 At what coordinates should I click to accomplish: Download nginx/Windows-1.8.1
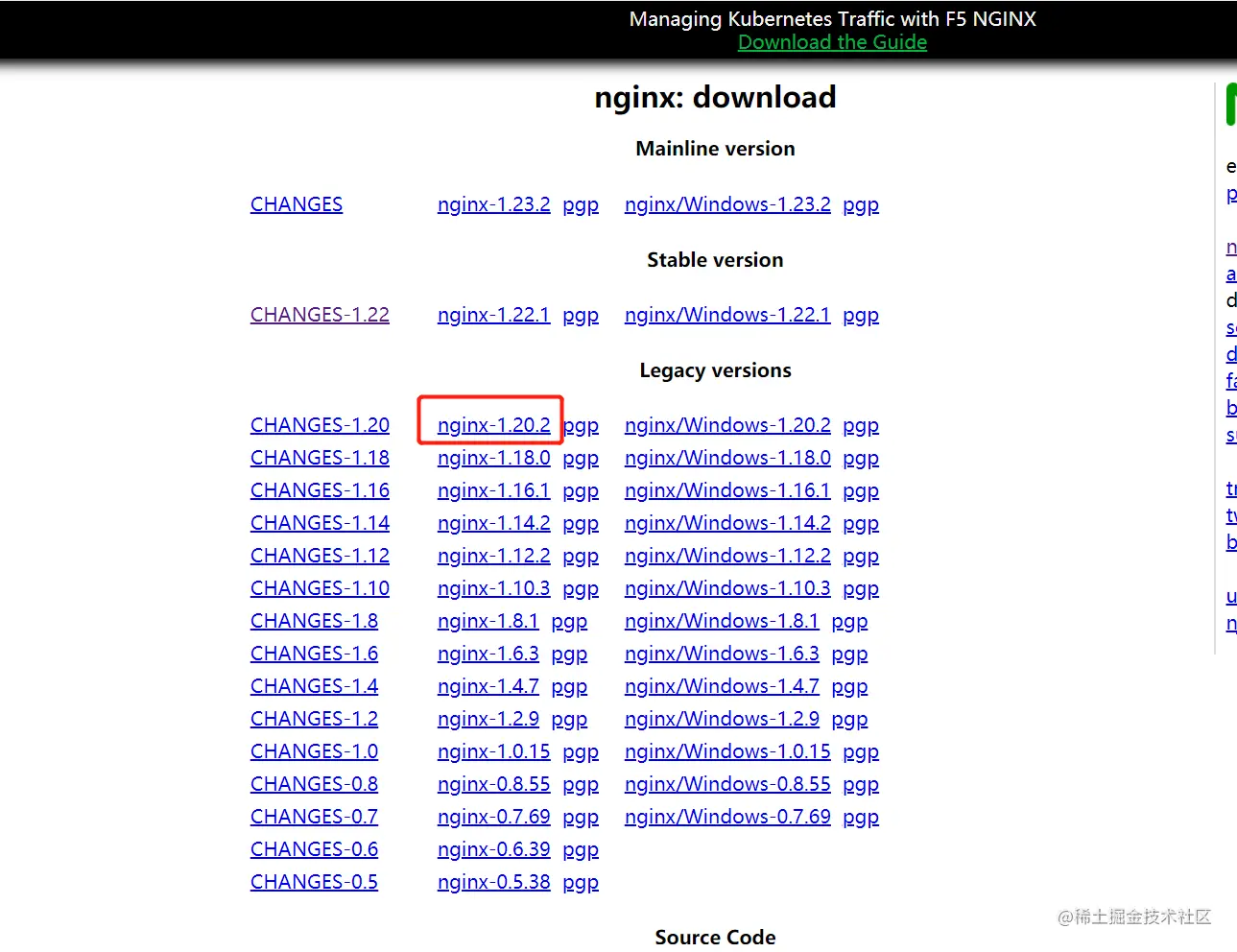[x=722, y=621]
